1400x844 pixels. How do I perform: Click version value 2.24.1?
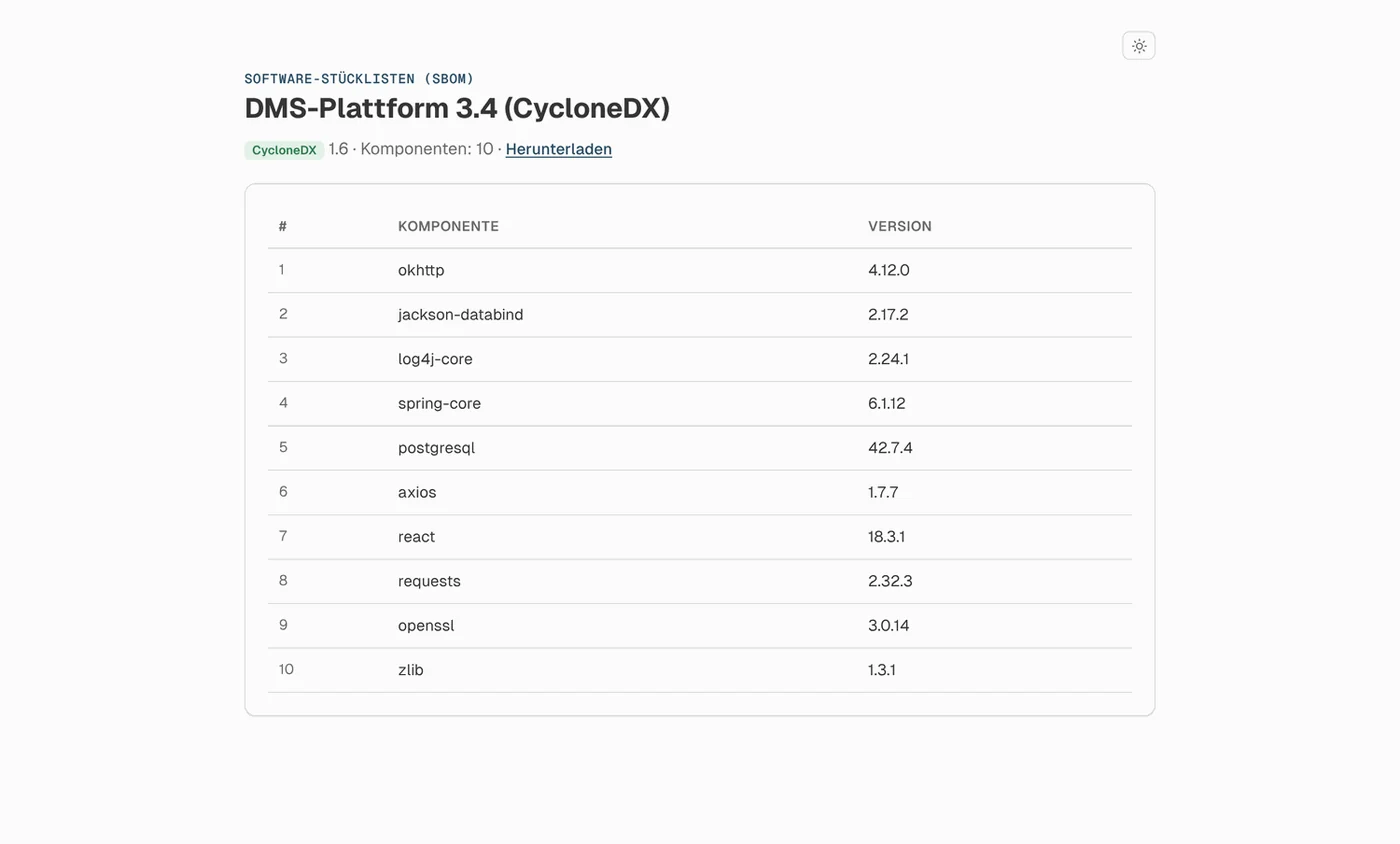tap(888, 359)
